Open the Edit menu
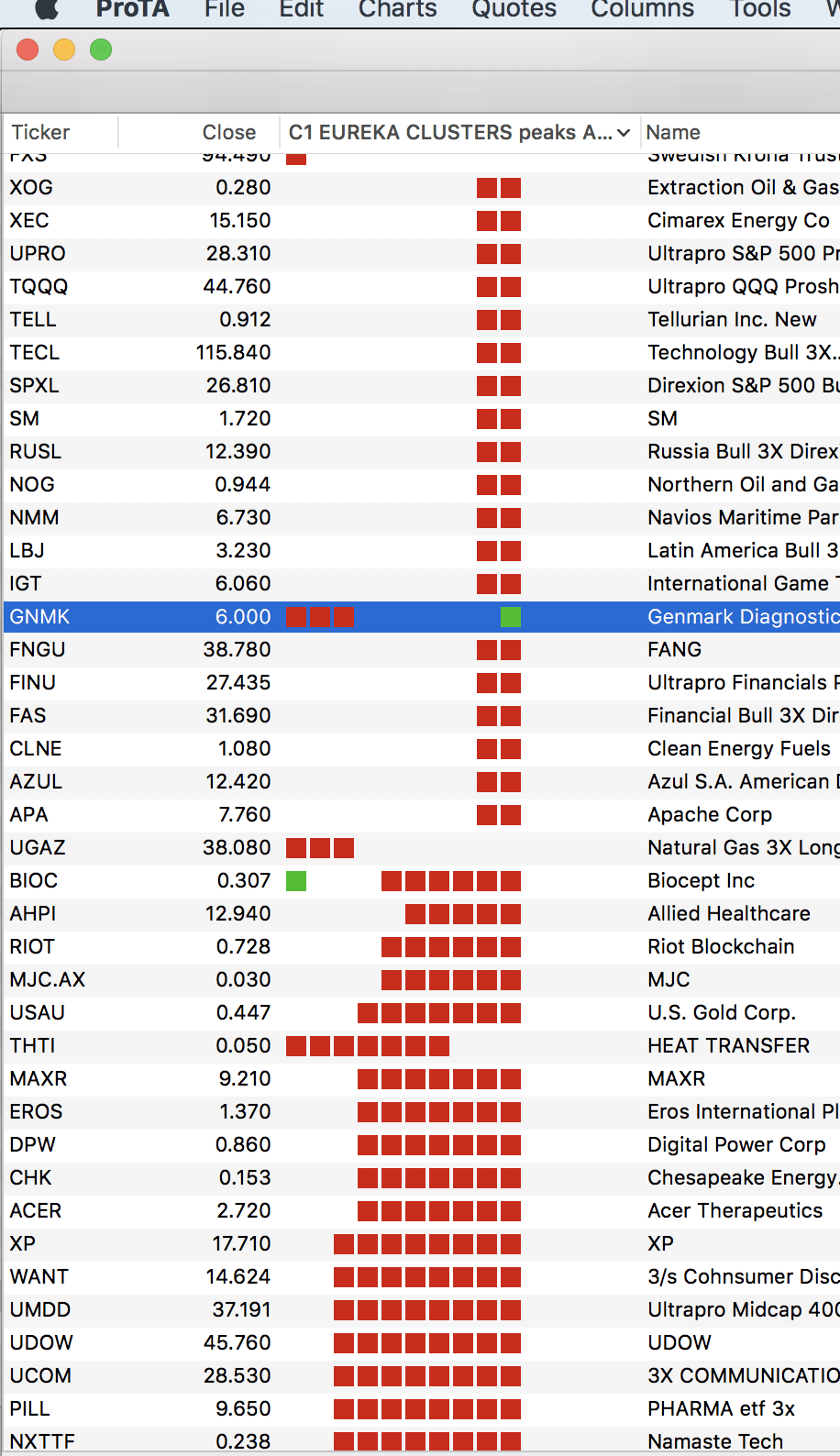The image size is (840, 1456). pos(302,9)
